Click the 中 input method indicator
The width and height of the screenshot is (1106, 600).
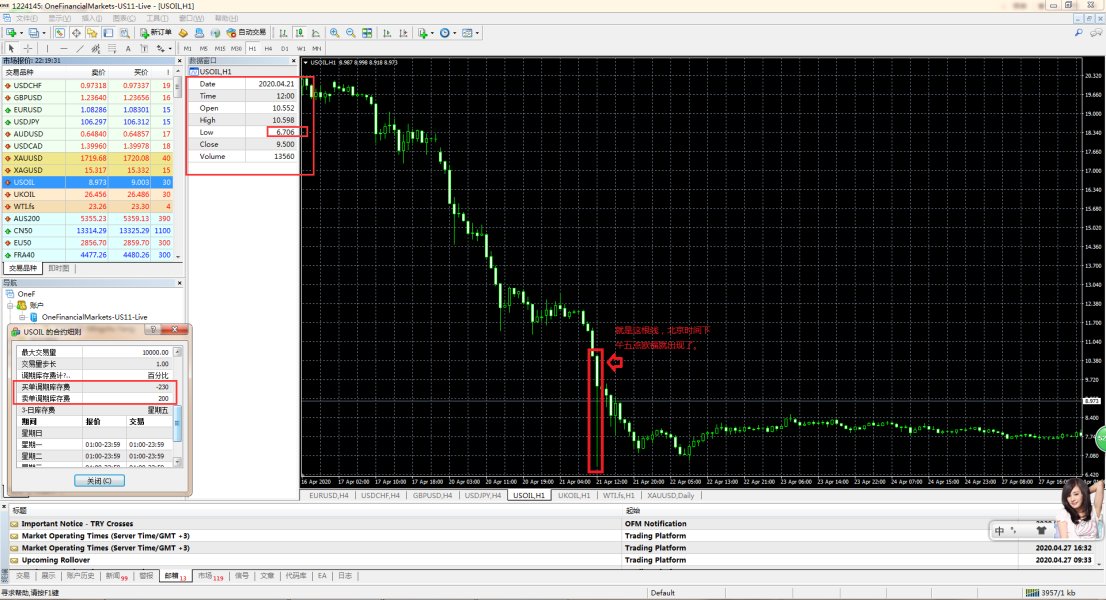999,531
